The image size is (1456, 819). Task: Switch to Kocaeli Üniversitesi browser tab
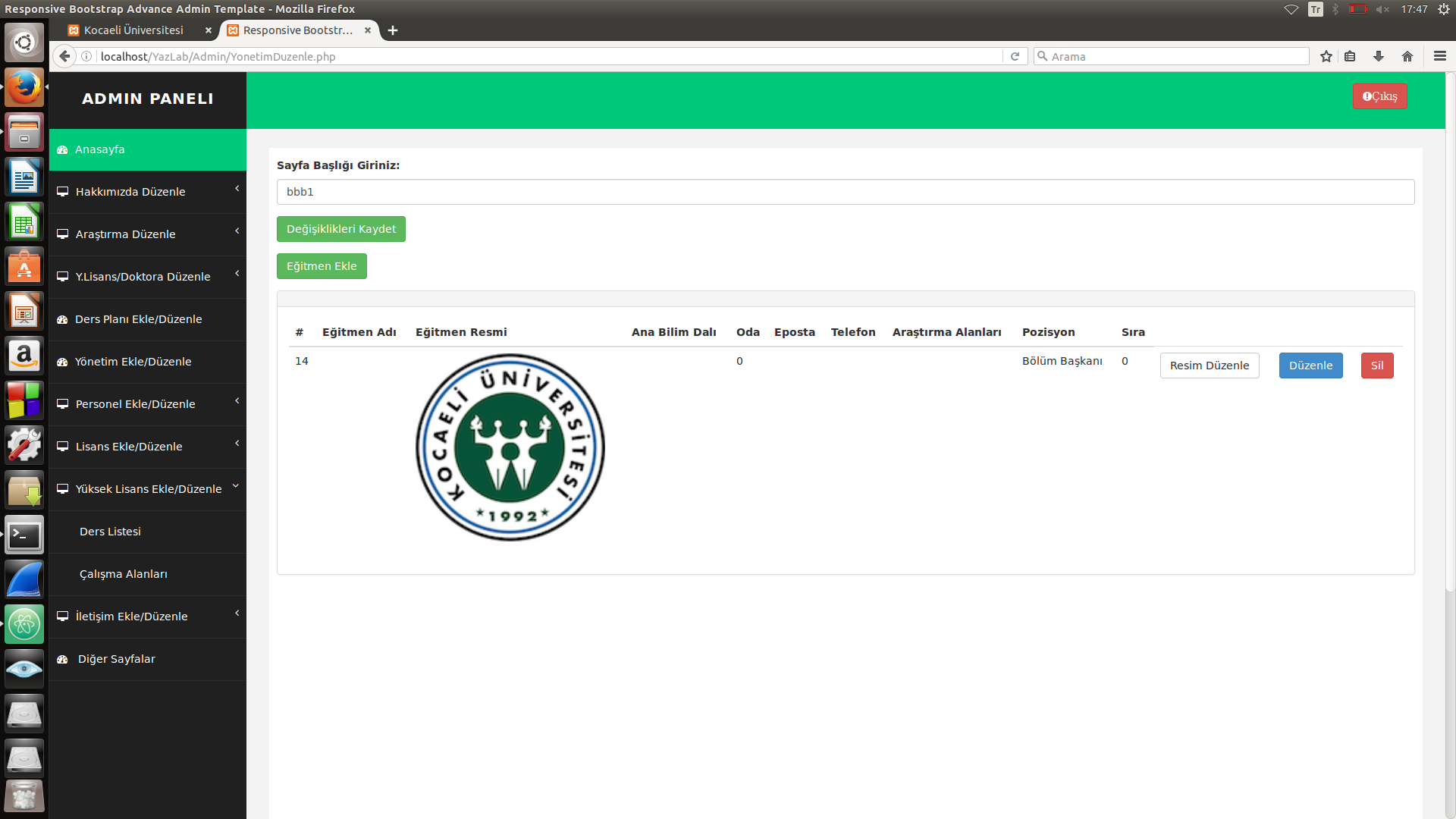[x=133, y=30]
